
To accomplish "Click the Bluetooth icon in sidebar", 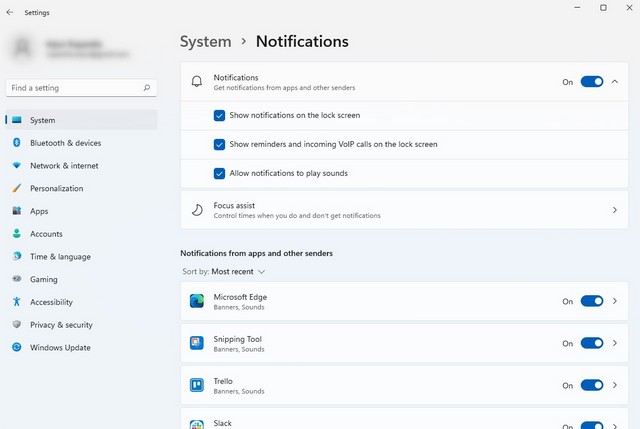I will tap(17, 142).
